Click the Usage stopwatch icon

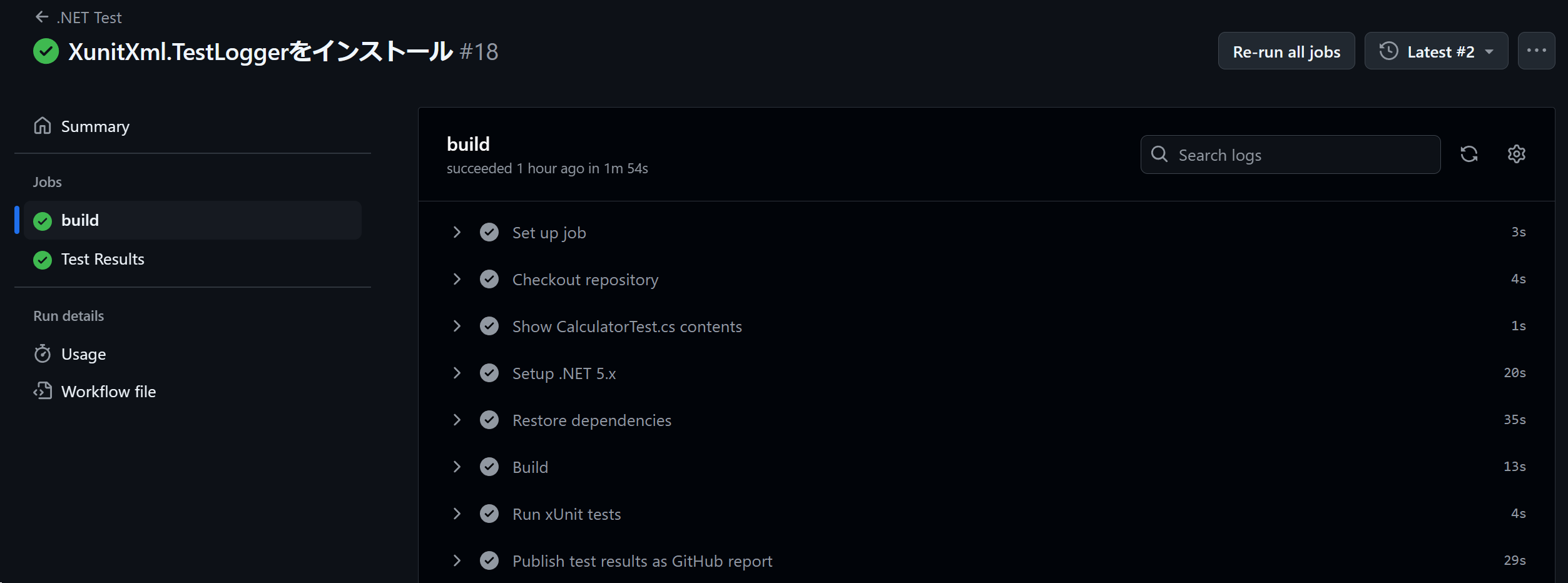click(x=43, y=353)
